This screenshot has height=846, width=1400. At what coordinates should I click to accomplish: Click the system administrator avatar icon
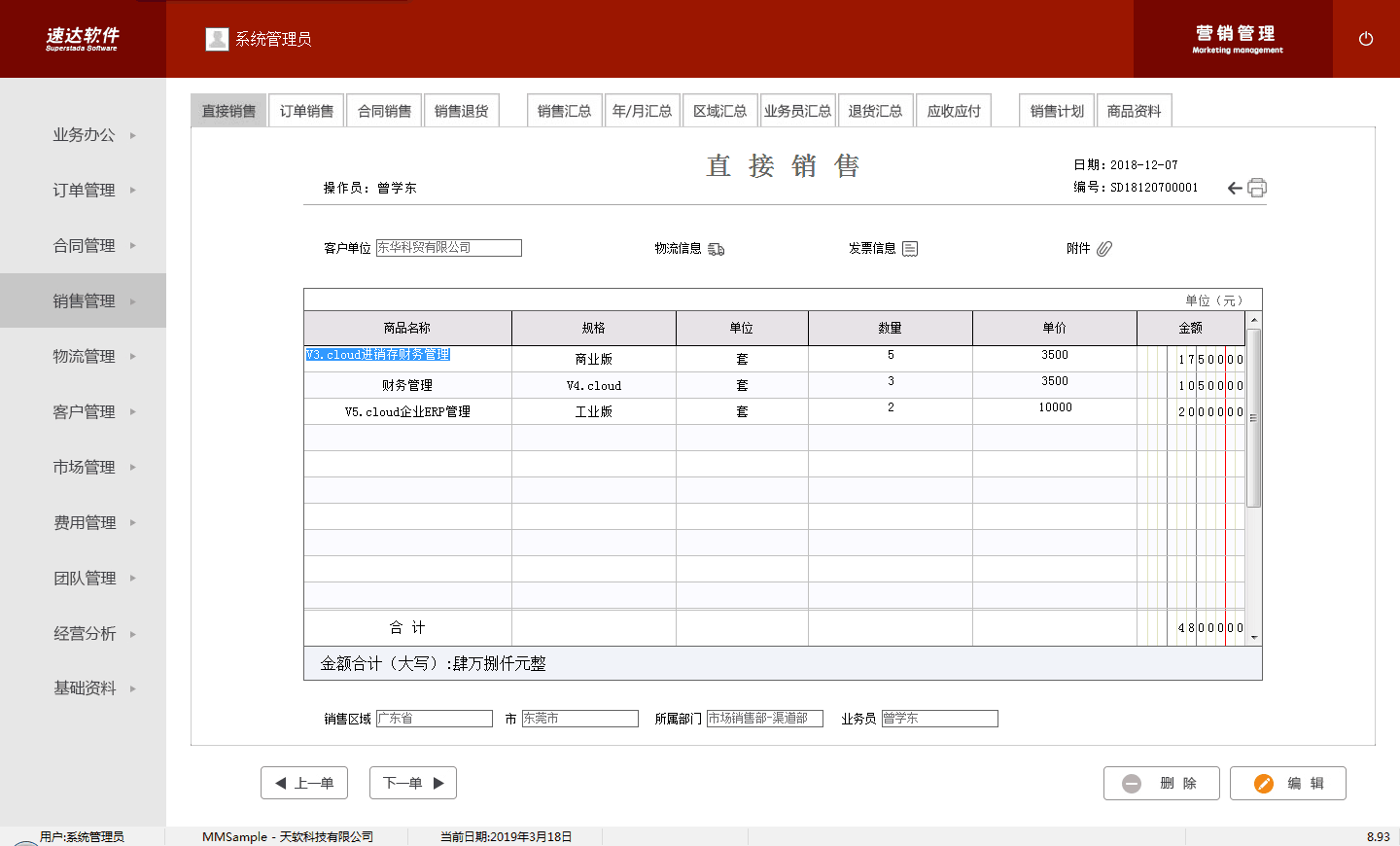pos(217,39)
